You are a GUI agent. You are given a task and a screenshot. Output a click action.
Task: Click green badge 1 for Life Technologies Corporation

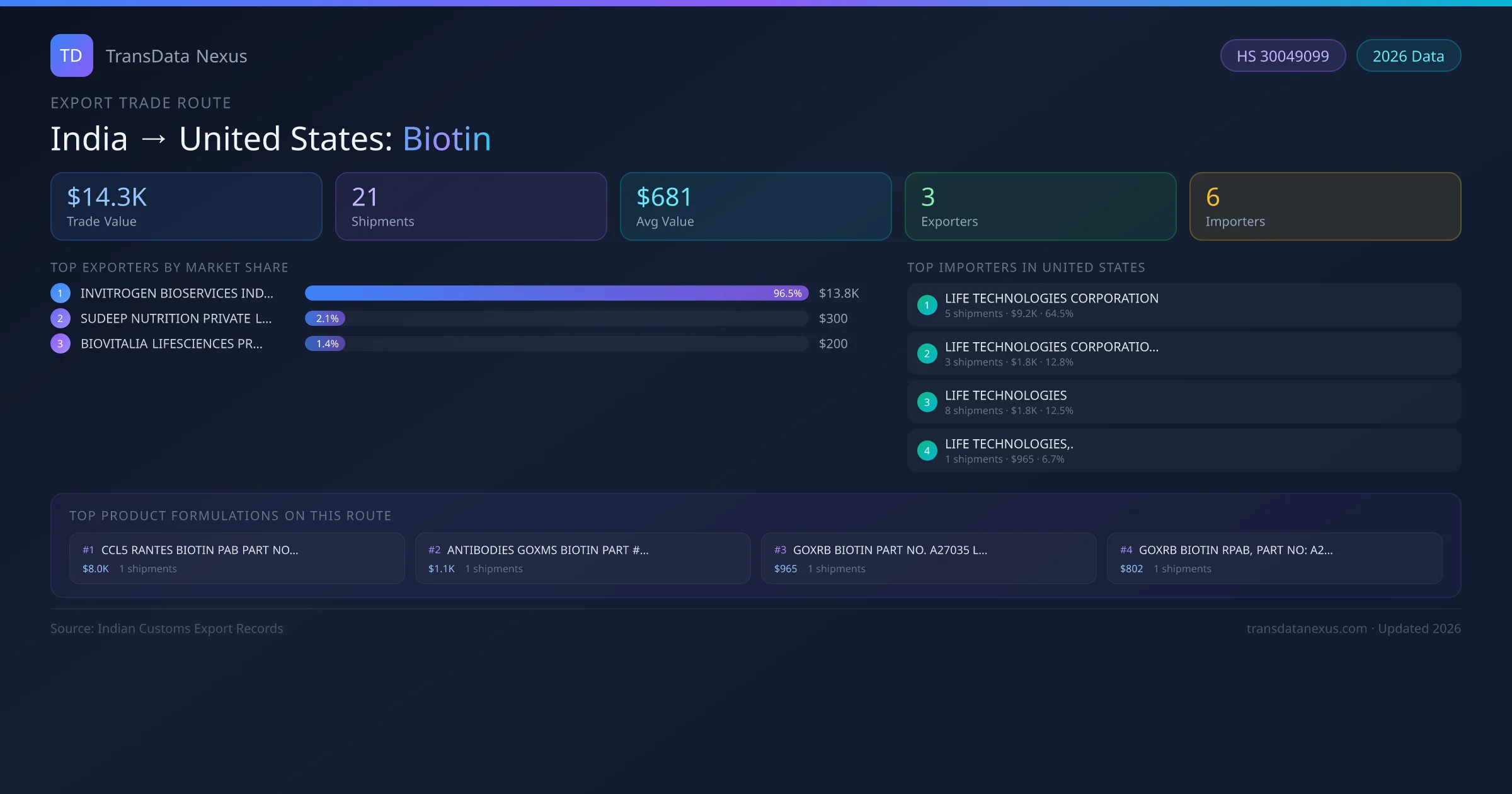927,305
